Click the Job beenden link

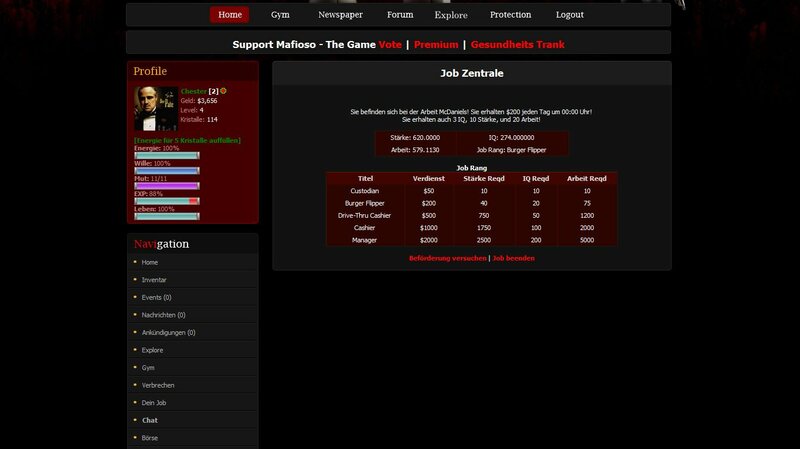point(513,258)
